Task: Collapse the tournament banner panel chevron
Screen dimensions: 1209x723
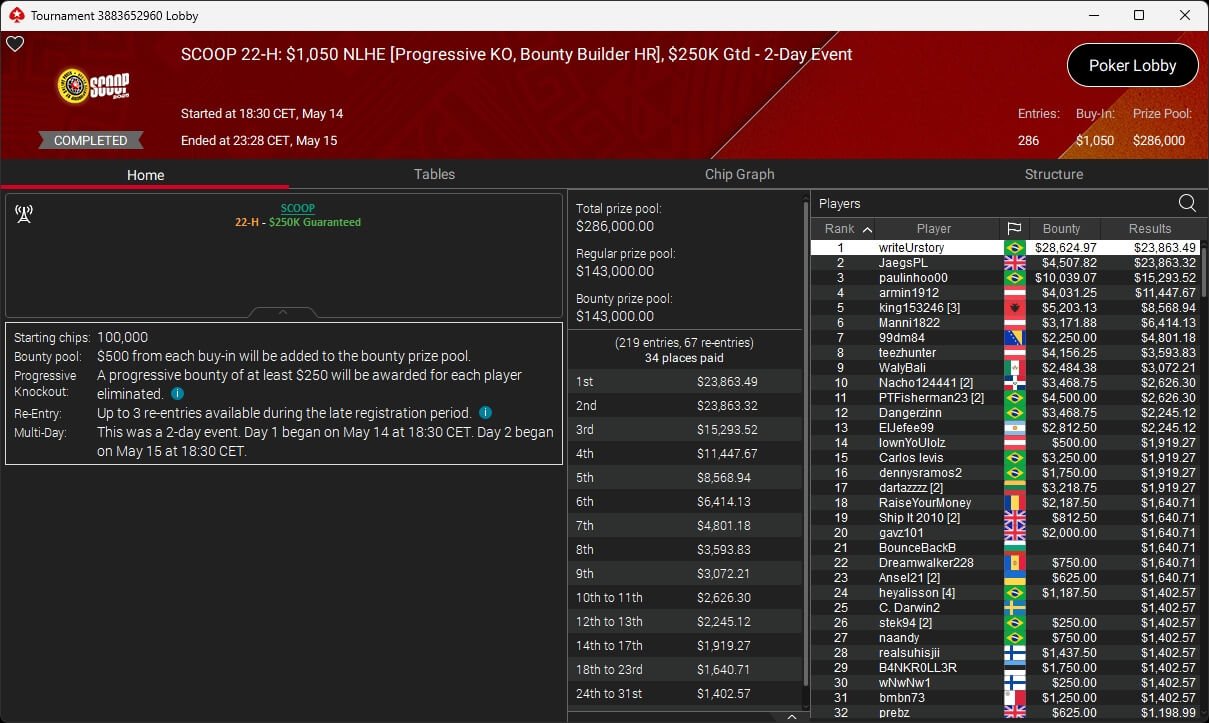Action: click(x=283, y=312)
